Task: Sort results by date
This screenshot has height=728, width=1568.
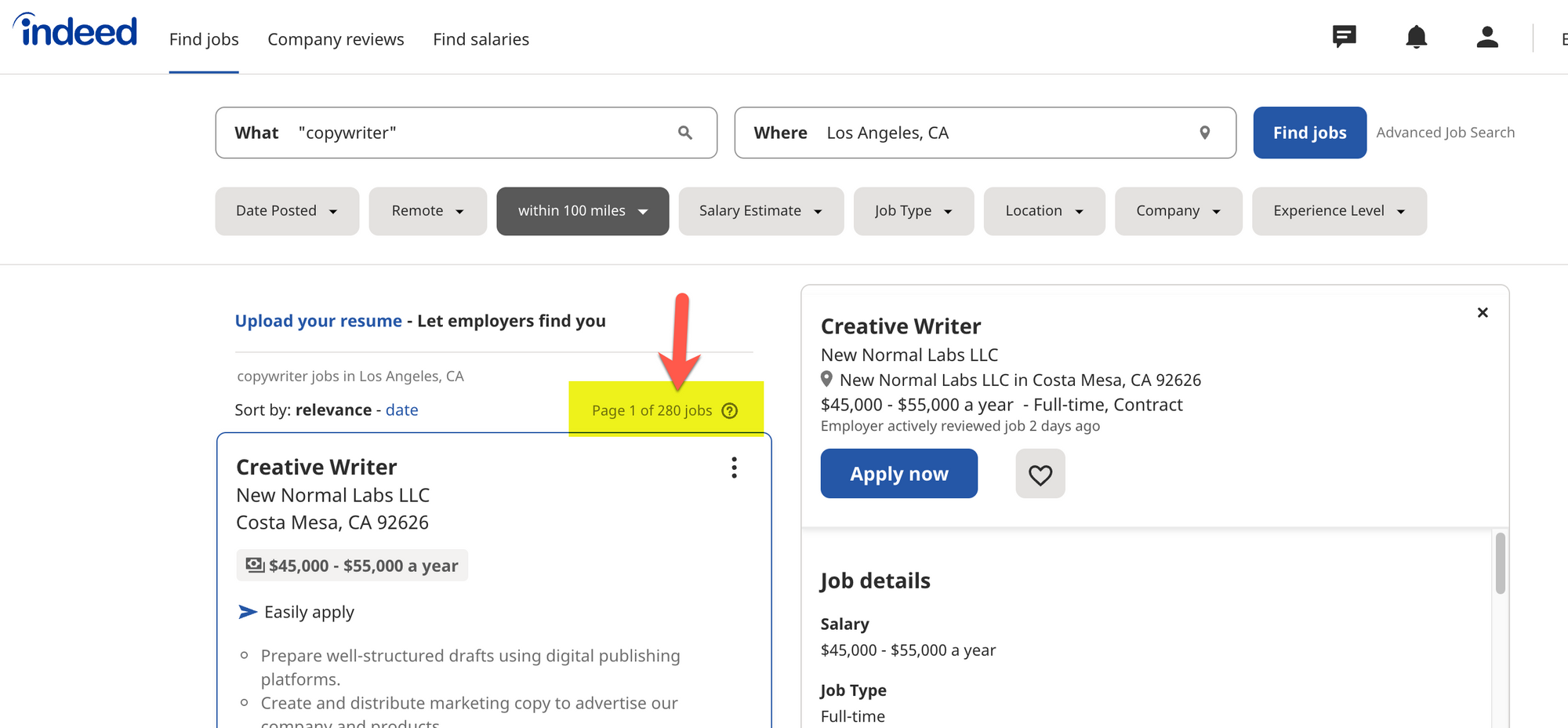Action: coord(402,410)
